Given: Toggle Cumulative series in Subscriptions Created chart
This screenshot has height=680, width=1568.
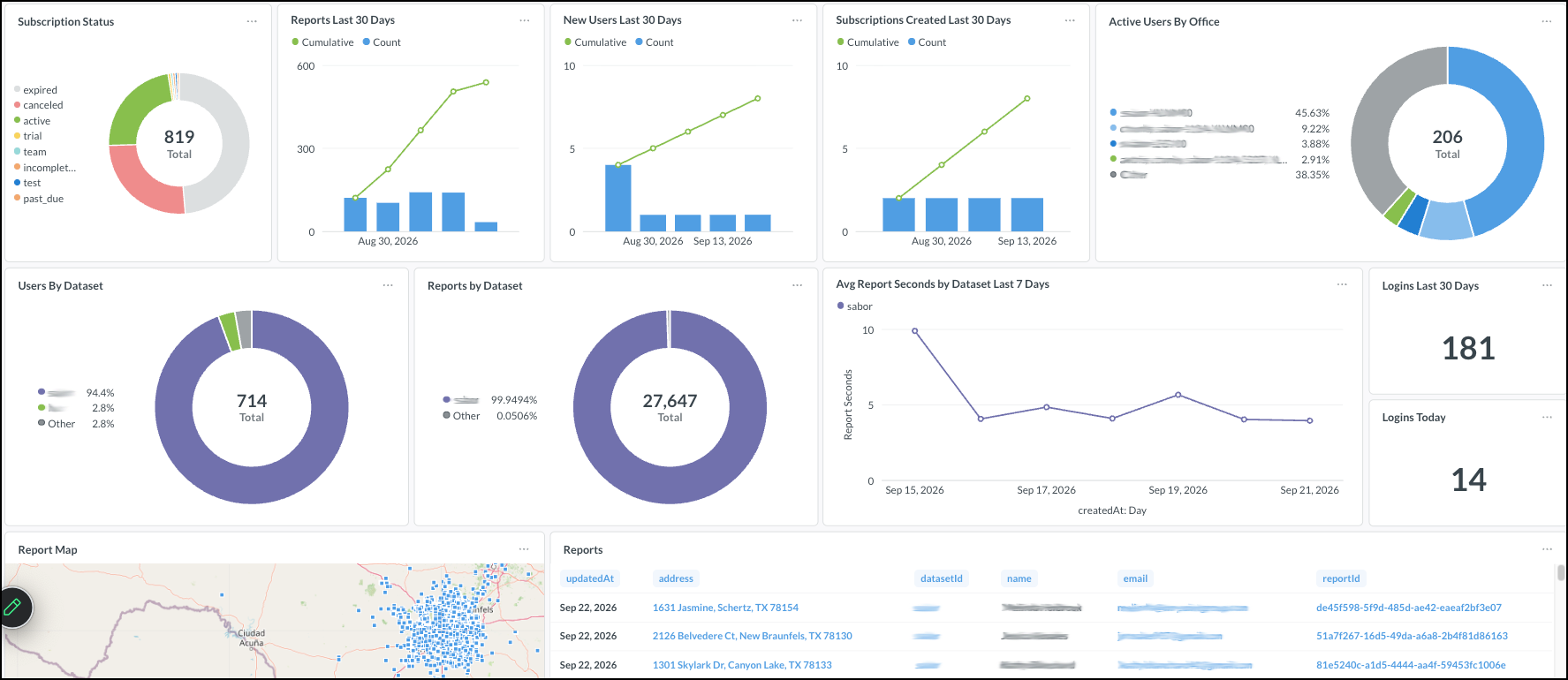Looking at the screenshot, I should [867, 42].
